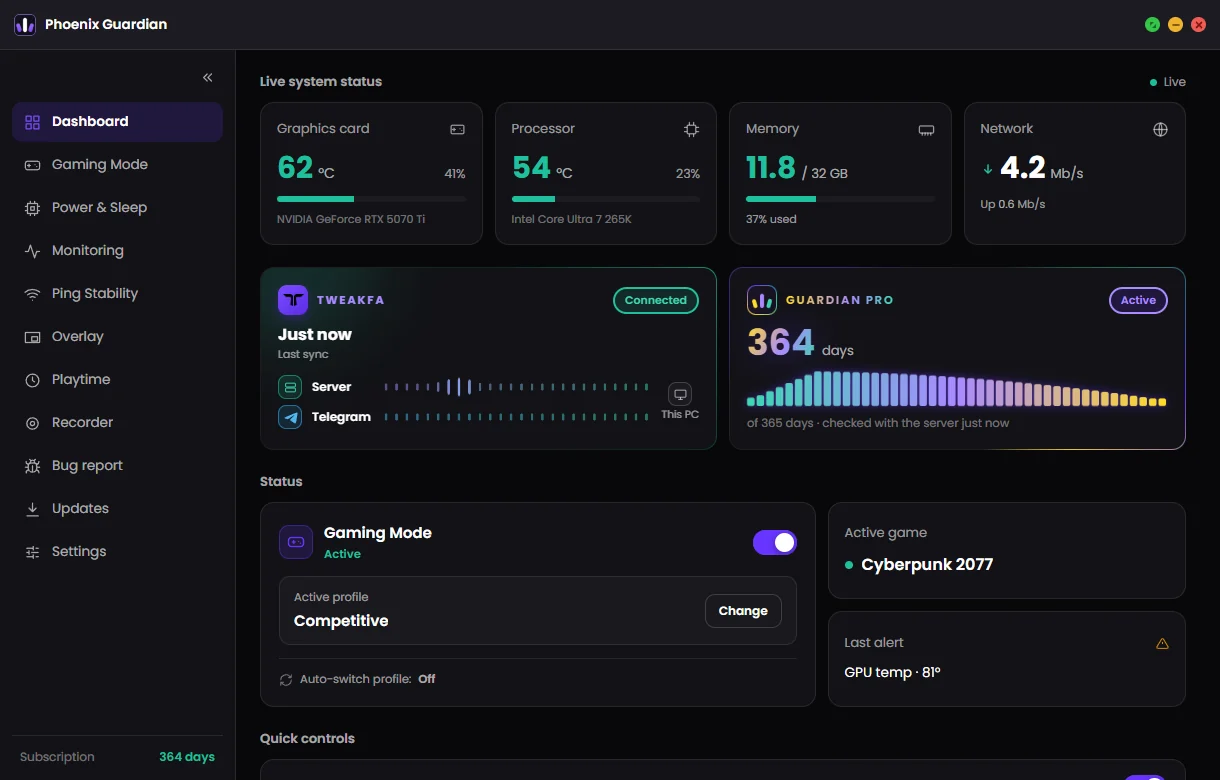The height and width of the screenshot is (780, 1220).
Task: Open the Monitoring page
Action: click(117, 251)
